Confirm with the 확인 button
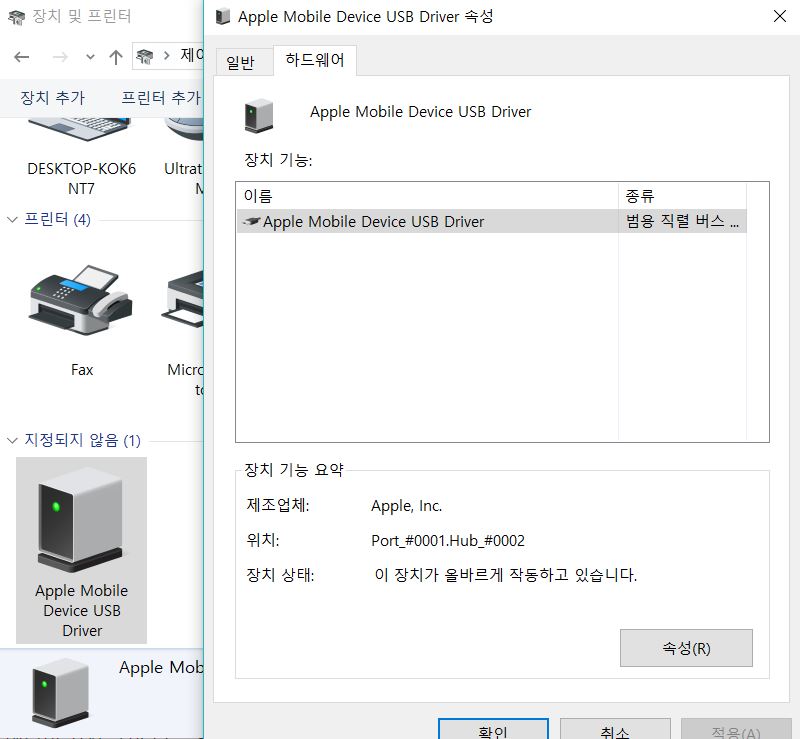 point(493,730)
